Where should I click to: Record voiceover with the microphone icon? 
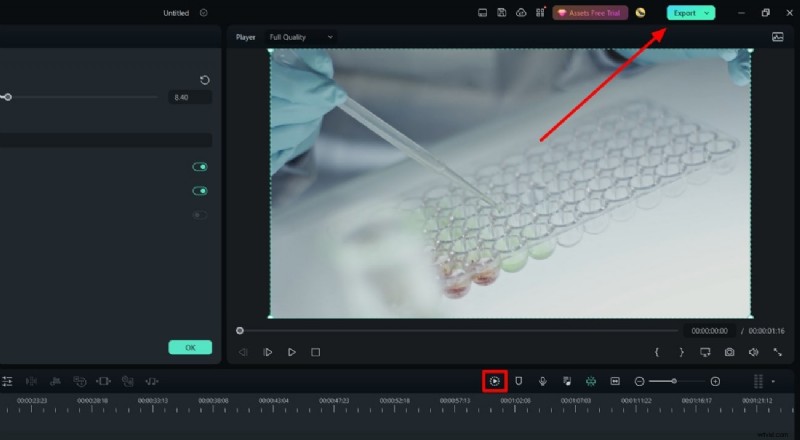tap(542, 381)
